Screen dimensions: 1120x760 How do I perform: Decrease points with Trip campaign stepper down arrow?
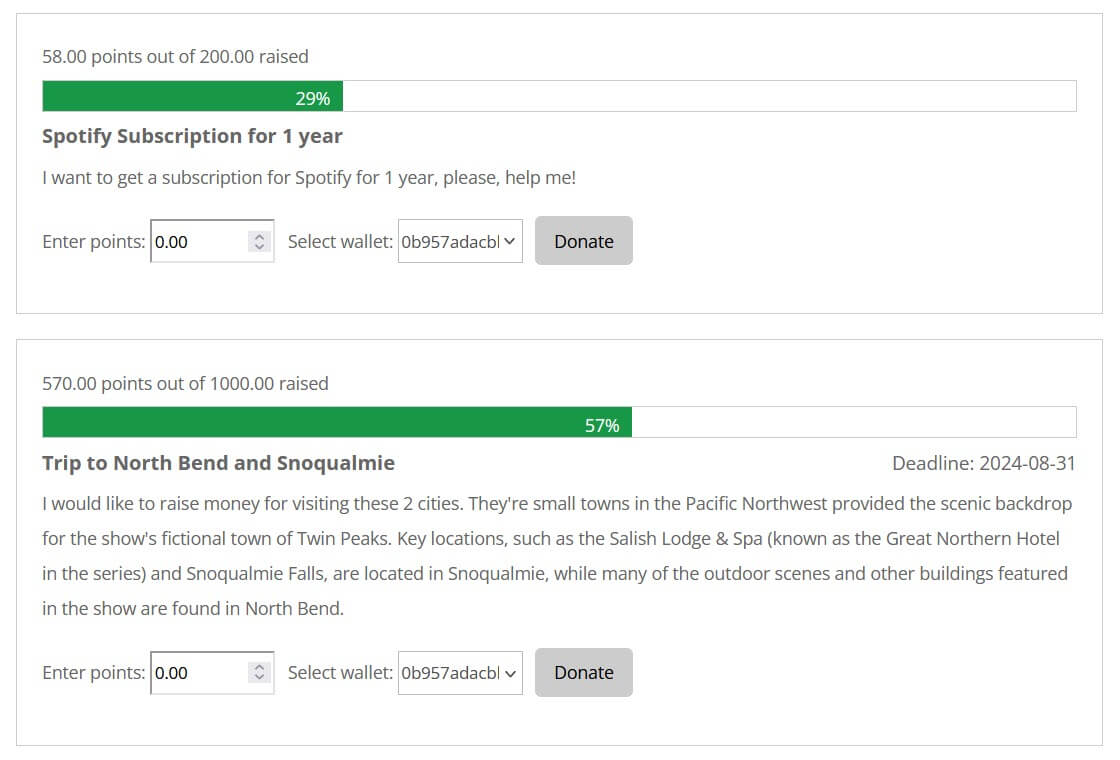click(x=260, y=678)
